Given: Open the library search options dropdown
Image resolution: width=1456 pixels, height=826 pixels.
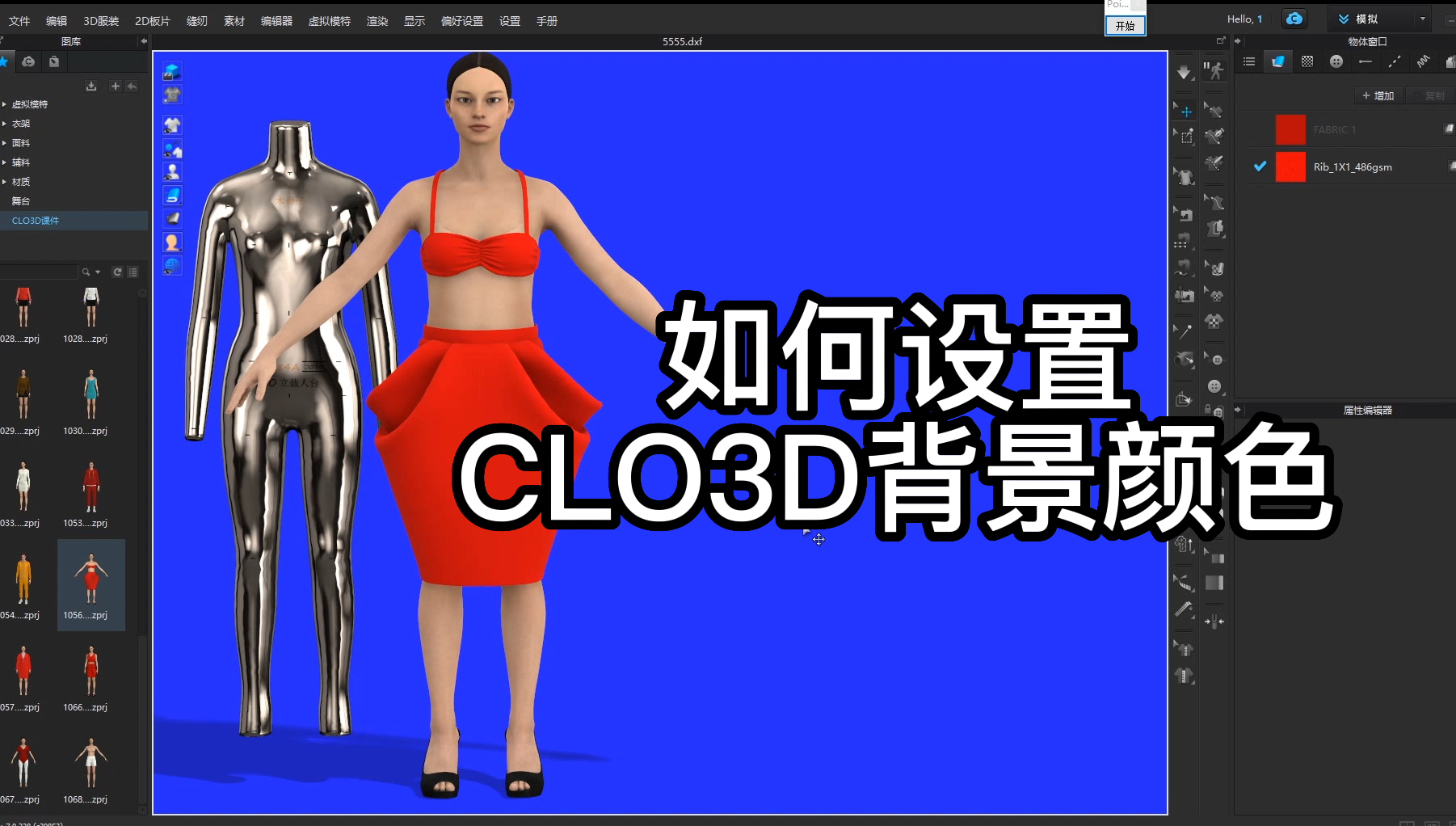Looking at the screenshot, I should pos(98,272).
